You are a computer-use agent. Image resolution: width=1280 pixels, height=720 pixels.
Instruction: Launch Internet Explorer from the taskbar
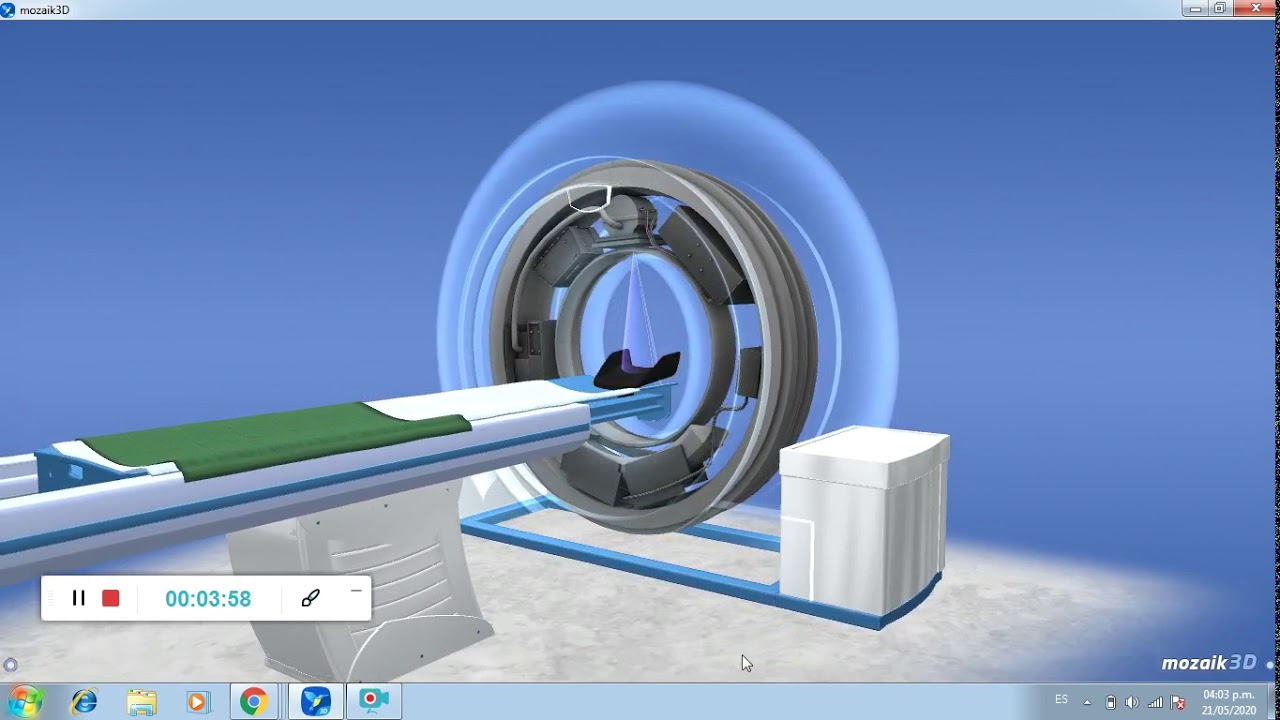point(85,702)
